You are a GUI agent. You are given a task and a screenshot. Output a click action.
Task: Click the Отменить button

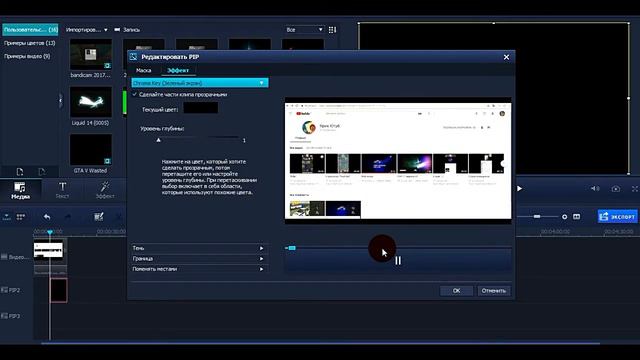(494, 291)
